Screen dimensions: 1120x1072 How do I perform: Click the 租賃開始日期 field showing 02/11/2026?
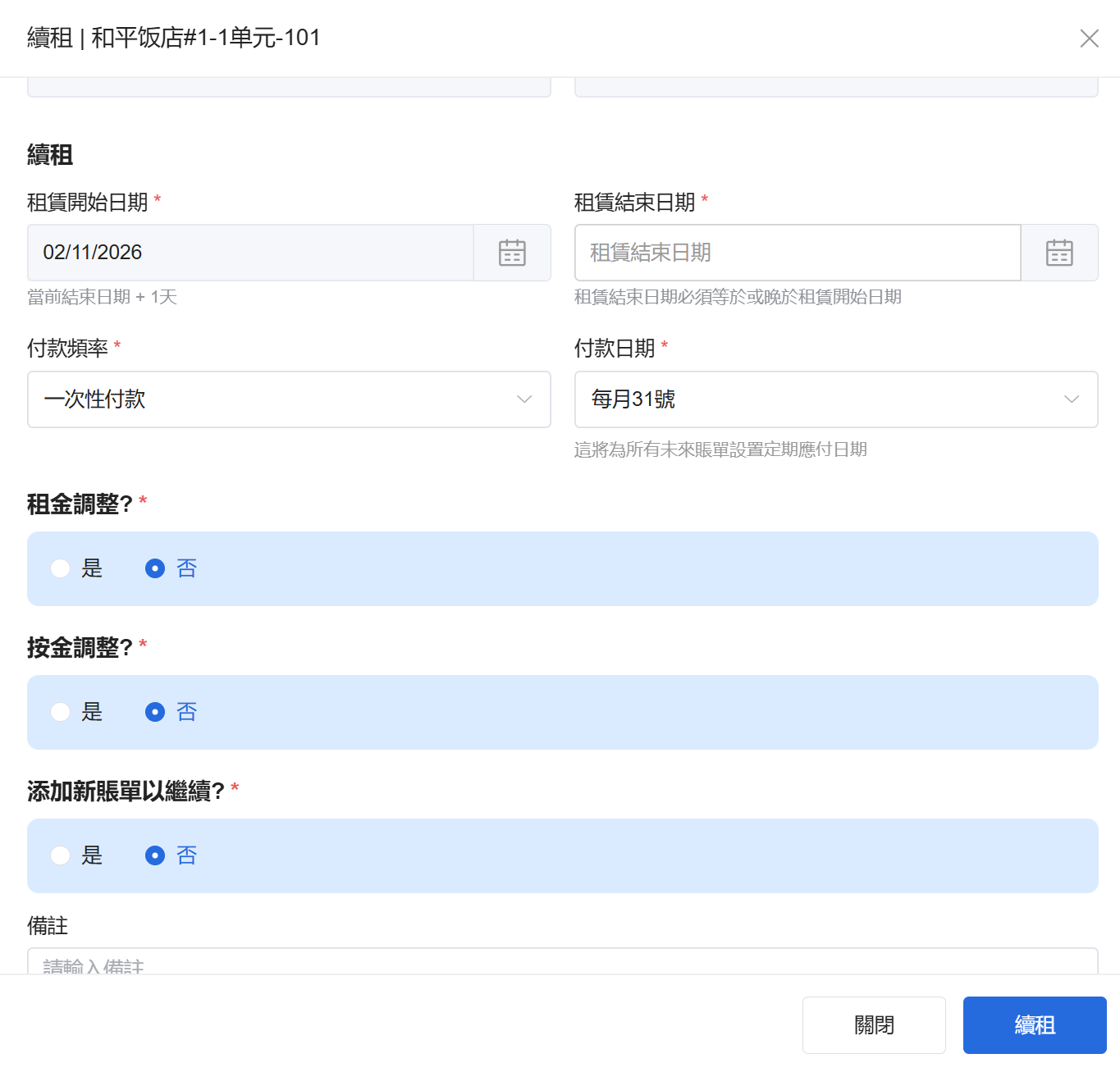pos(250,253)
